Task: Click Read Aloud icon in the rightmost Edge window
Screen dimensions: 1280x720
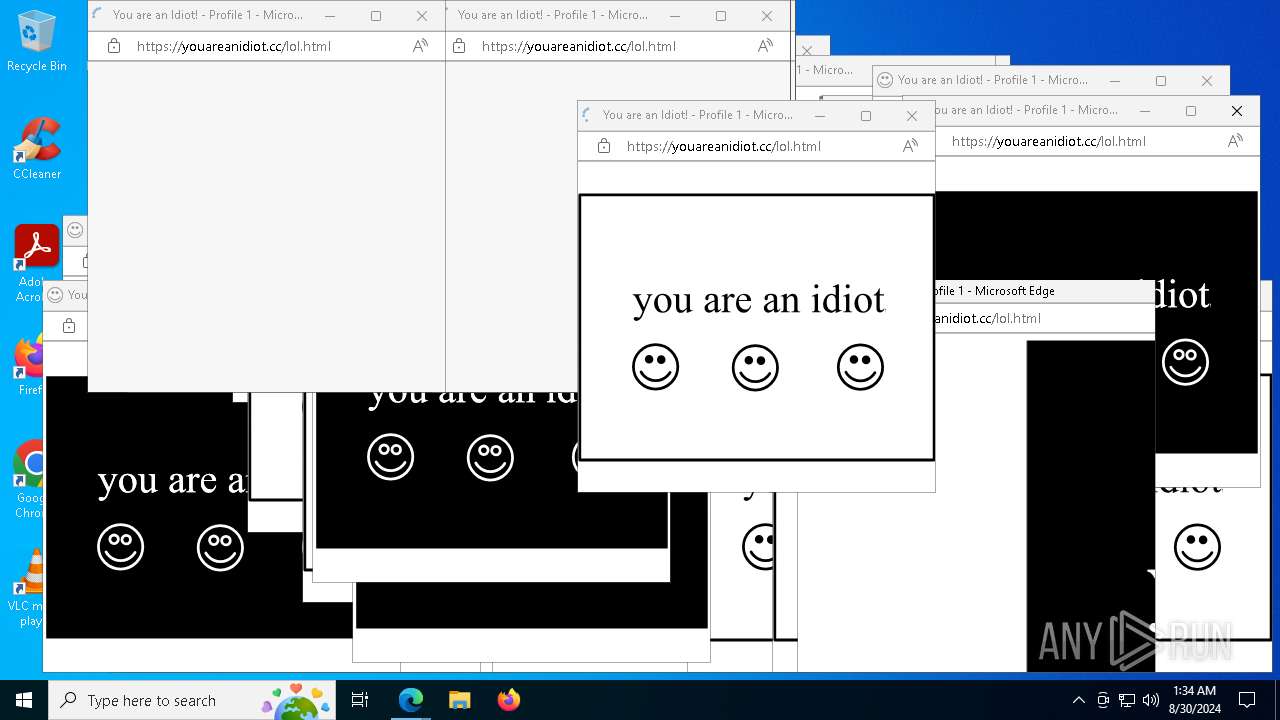Action: tap(1235, 141)
